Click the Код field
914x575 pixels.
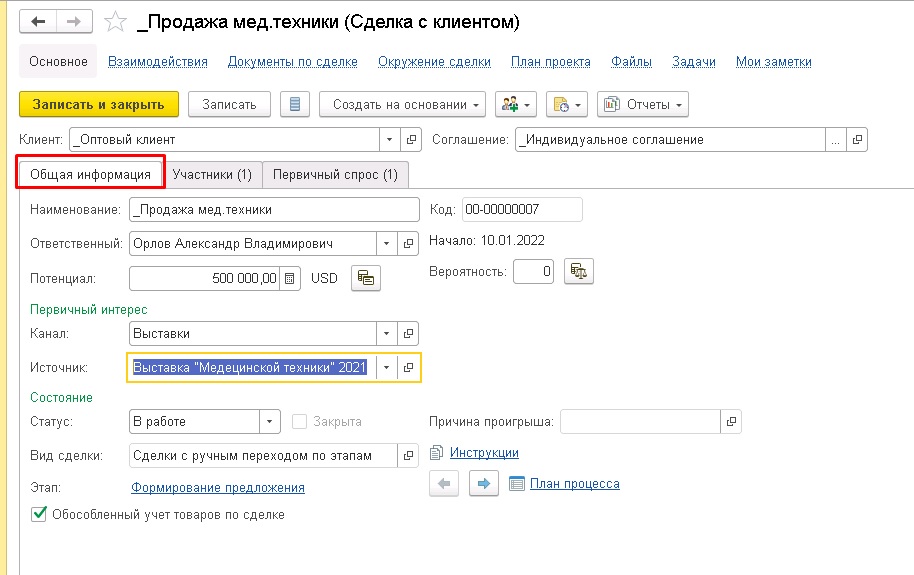tap(522, 210)
